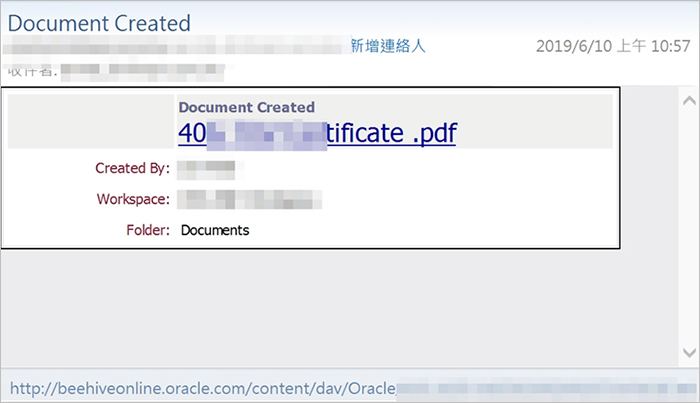
Task: Click the blurred Created By value
Action: point(206,168)
